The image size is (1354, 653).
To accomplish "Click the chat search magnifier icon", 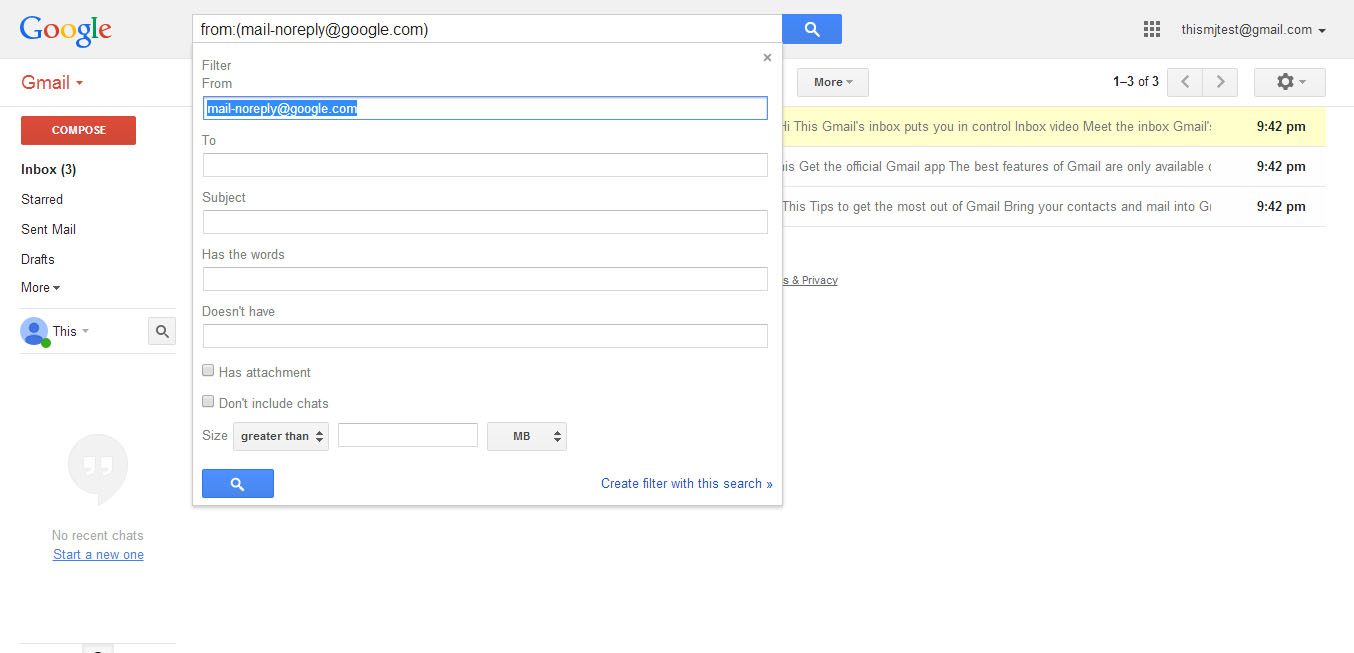I will click(162, 331).
